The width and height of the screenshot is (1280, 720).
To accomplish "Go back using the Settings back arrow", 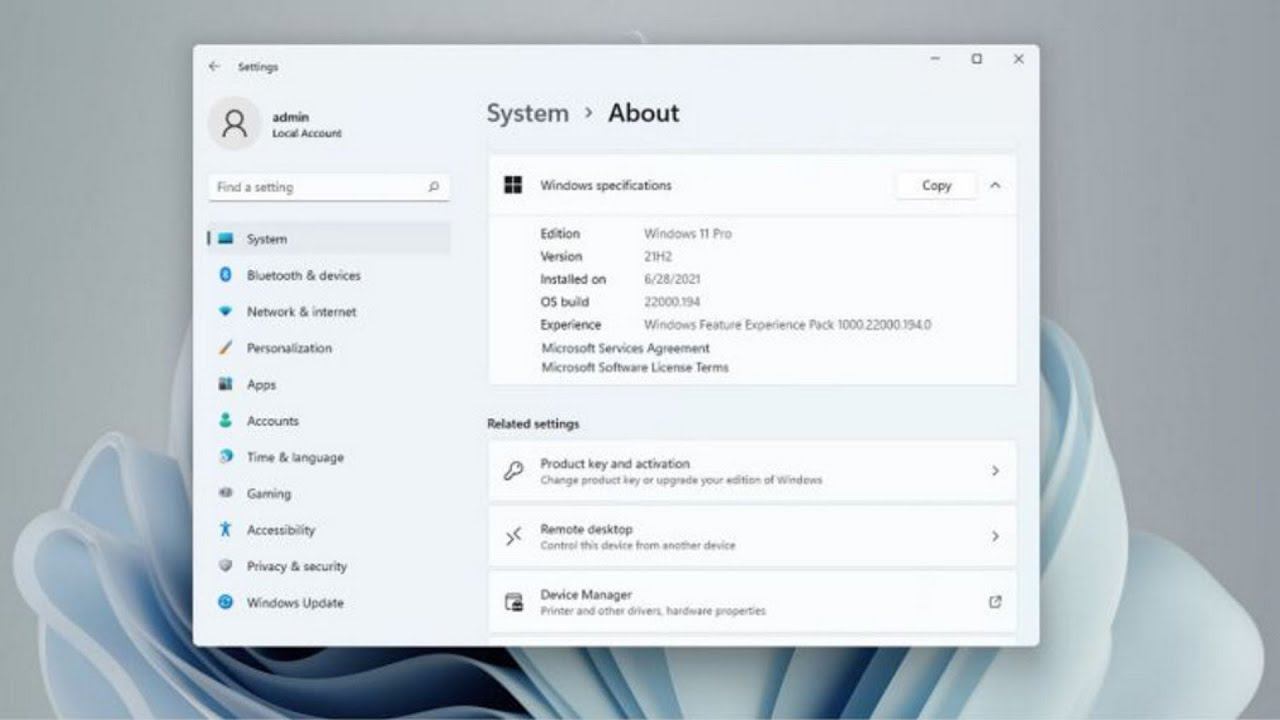I will coord(214,66).
